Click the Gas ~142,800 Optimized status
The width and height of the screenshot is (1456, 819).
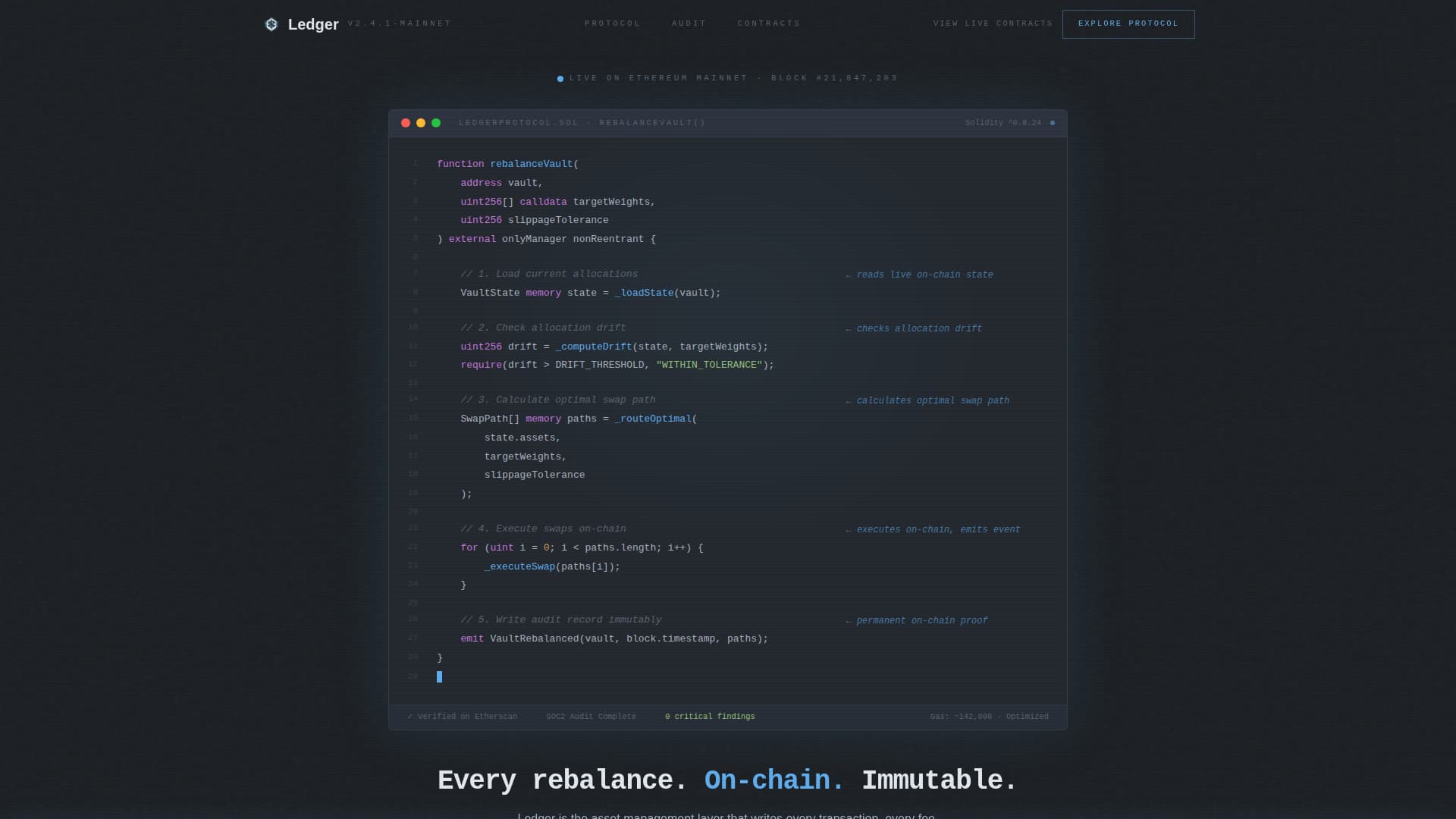click(990, 717)
